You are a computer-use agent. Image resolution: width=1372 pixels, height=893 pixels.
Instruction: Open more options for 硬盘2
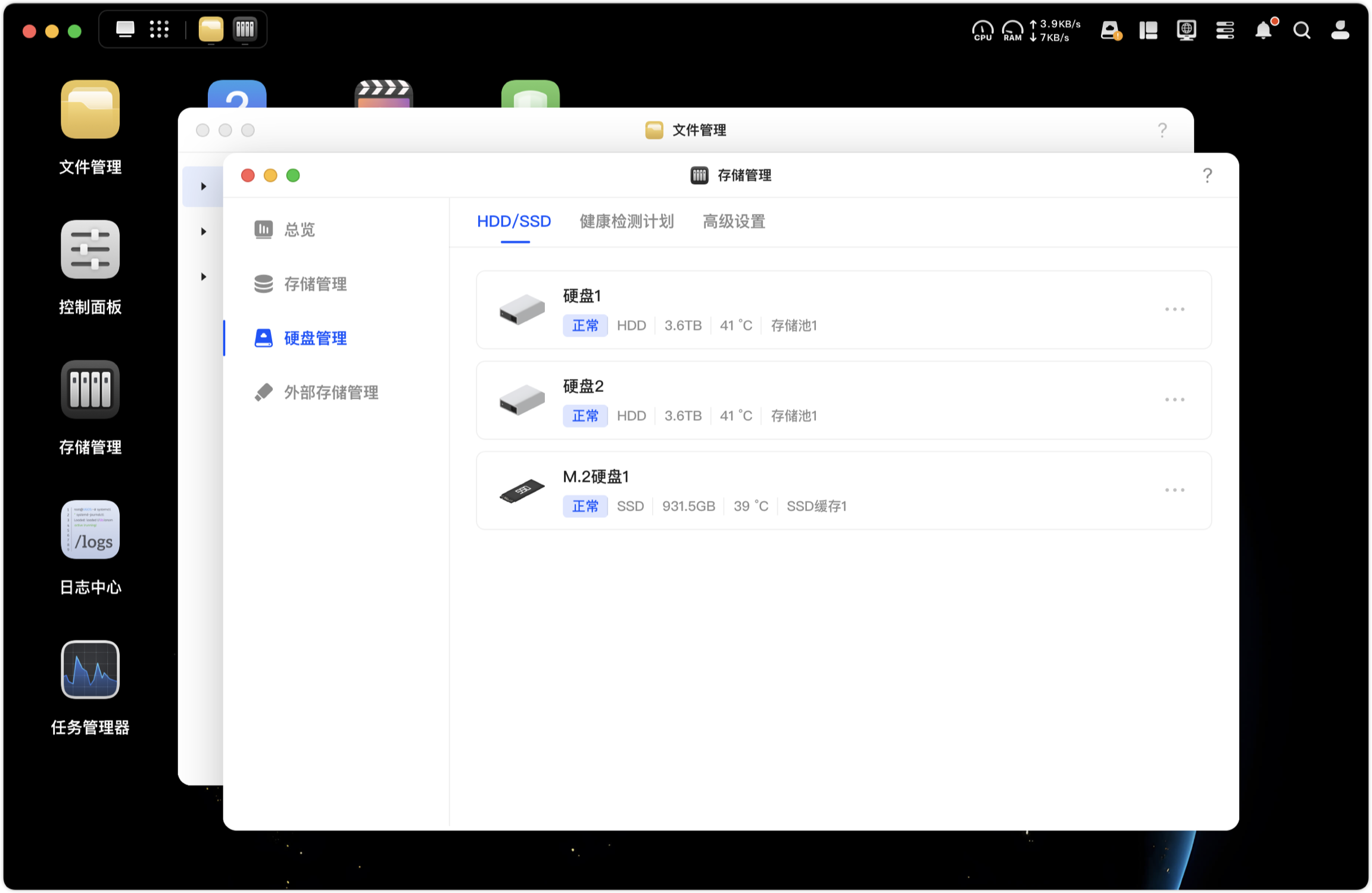(x=1174, y=399)
